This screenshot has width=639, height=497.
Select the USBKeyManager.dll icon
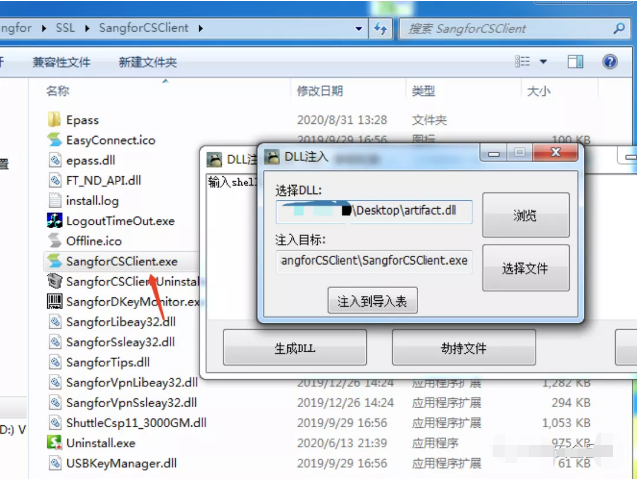55,463
